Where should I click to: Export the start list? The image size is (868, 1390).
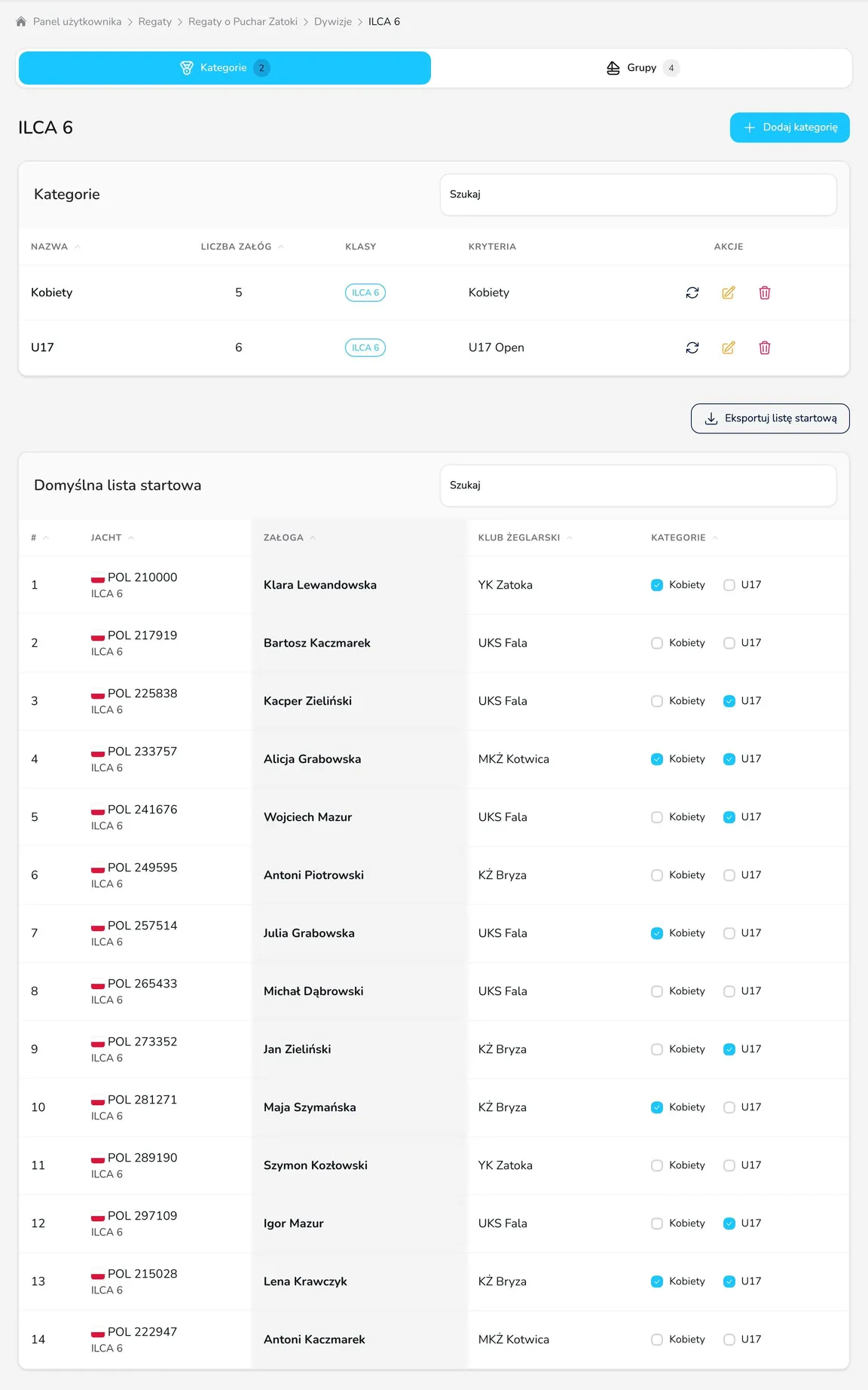pos(770,418)
